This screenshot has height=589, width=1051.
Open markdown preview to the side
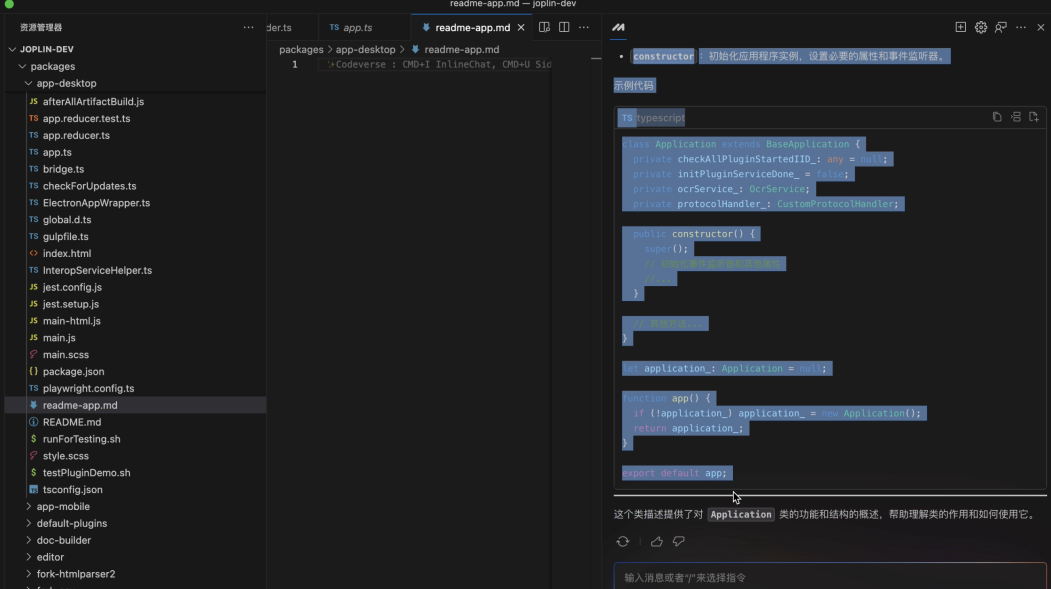[544, 27]
